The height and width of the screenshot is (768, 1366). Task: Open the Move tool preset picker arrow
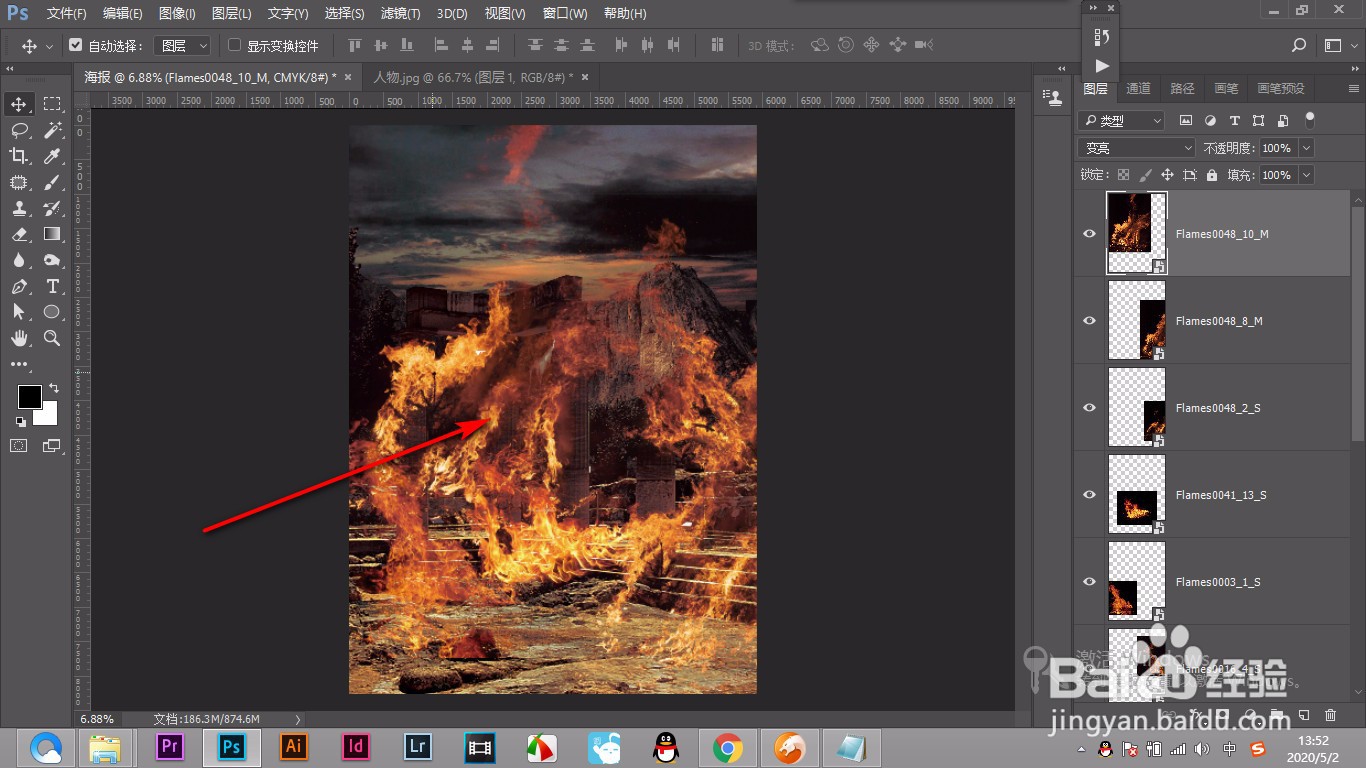[49, 46]
